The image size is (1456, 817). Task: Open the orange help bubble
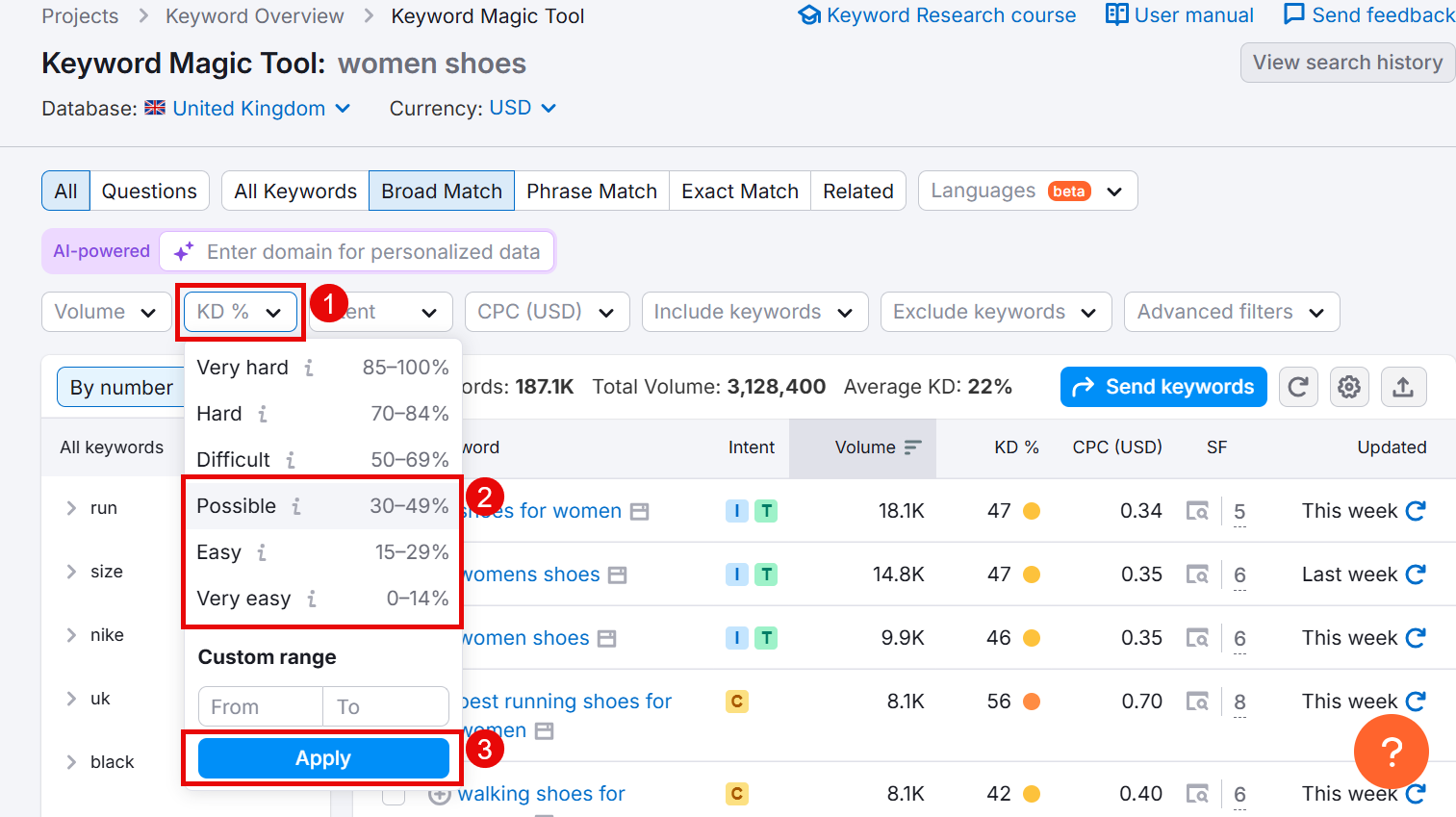tap(1391, 752)
